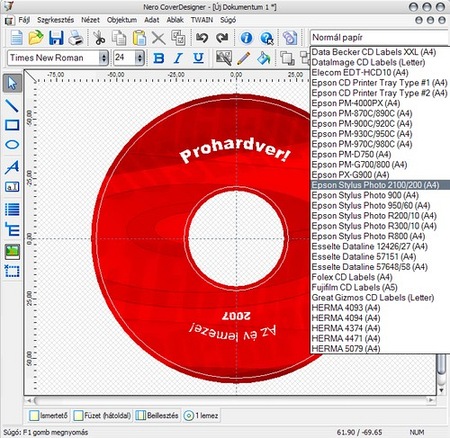Open the Nézet menu
This screenshot has height=438, width=450.
[90, 20]
